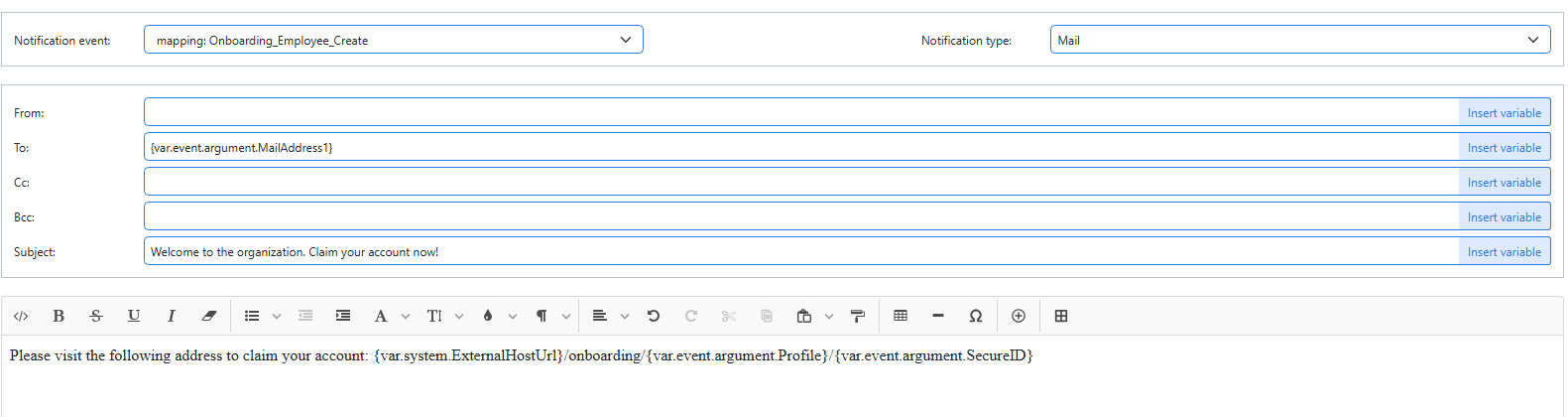Open font family A button

coord(380,316)
